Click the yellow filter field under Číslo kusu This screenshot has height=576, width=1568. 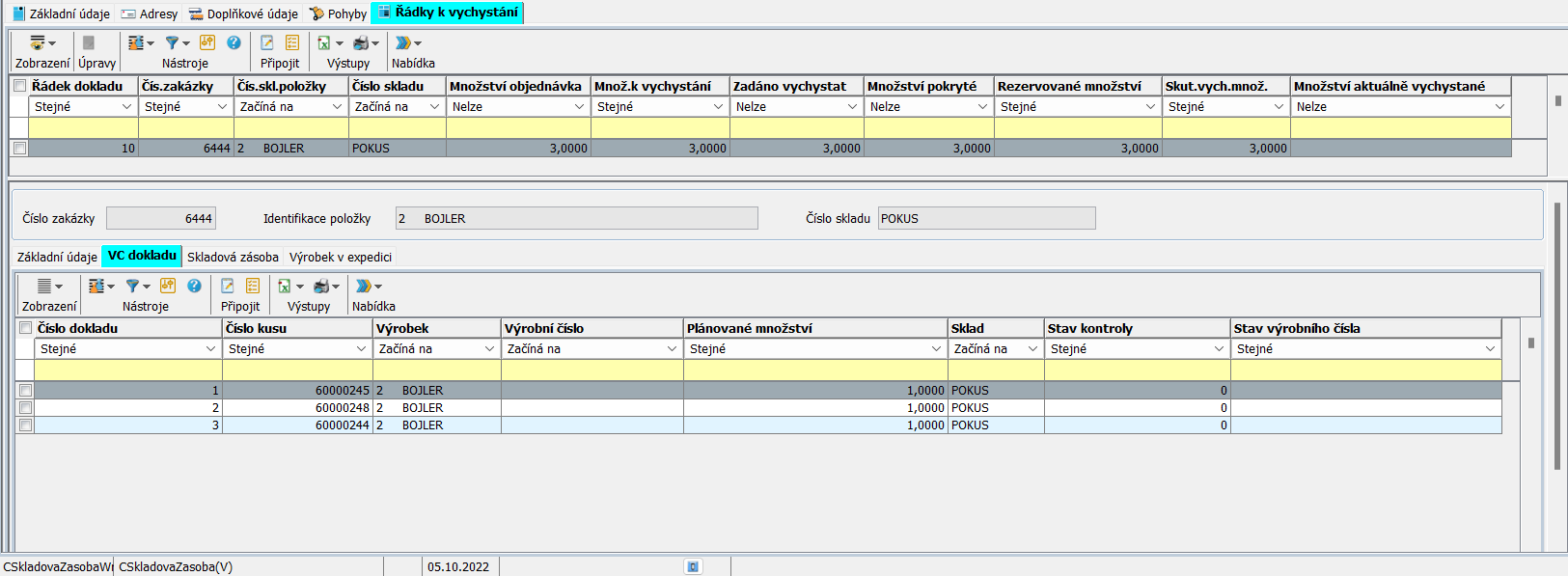(297, 370)
